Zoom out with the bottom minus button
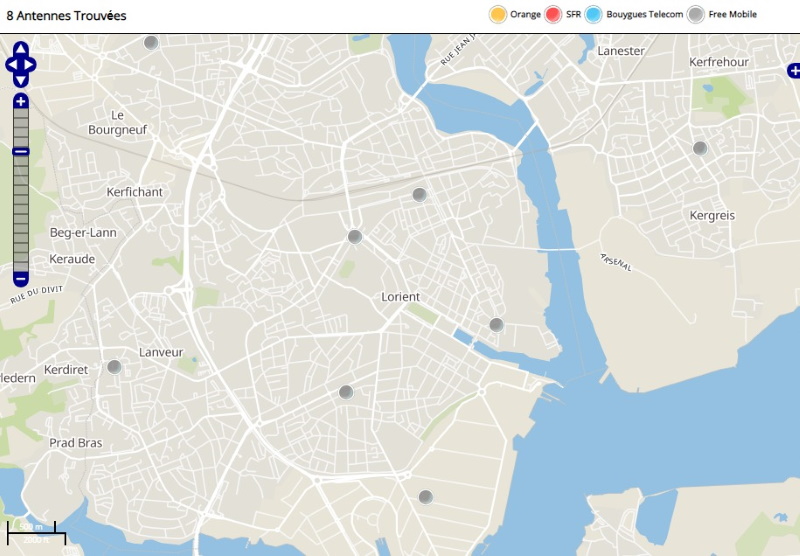This screenshot has height=556, width=800. click(21, 279)
